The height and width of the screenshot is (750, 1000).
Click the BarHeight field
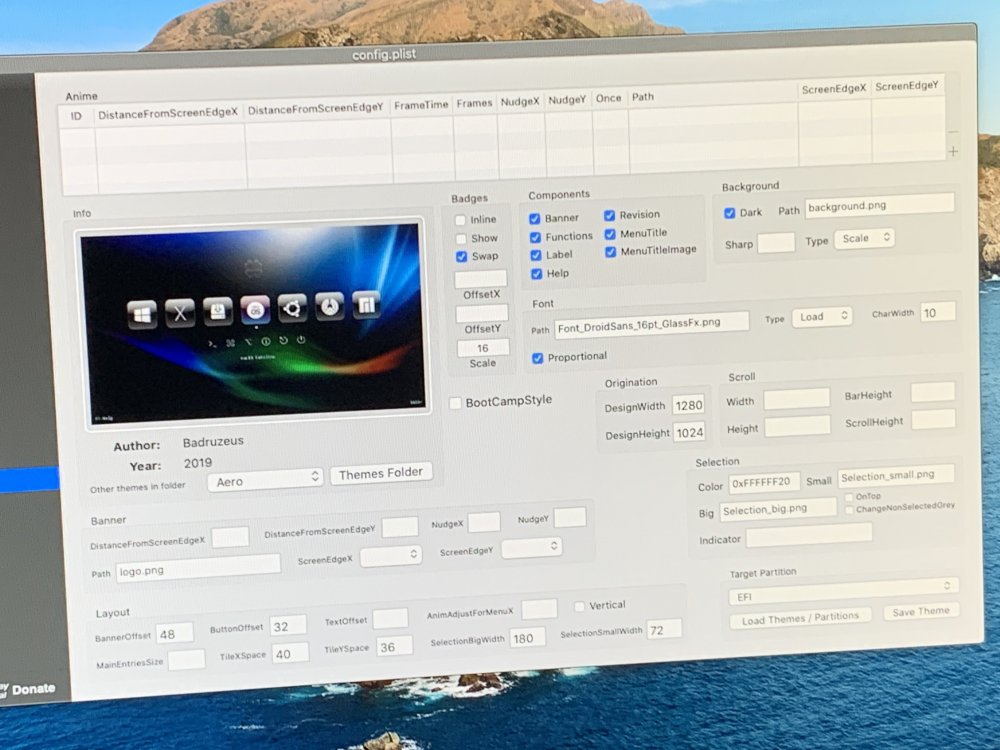[932, 392]
